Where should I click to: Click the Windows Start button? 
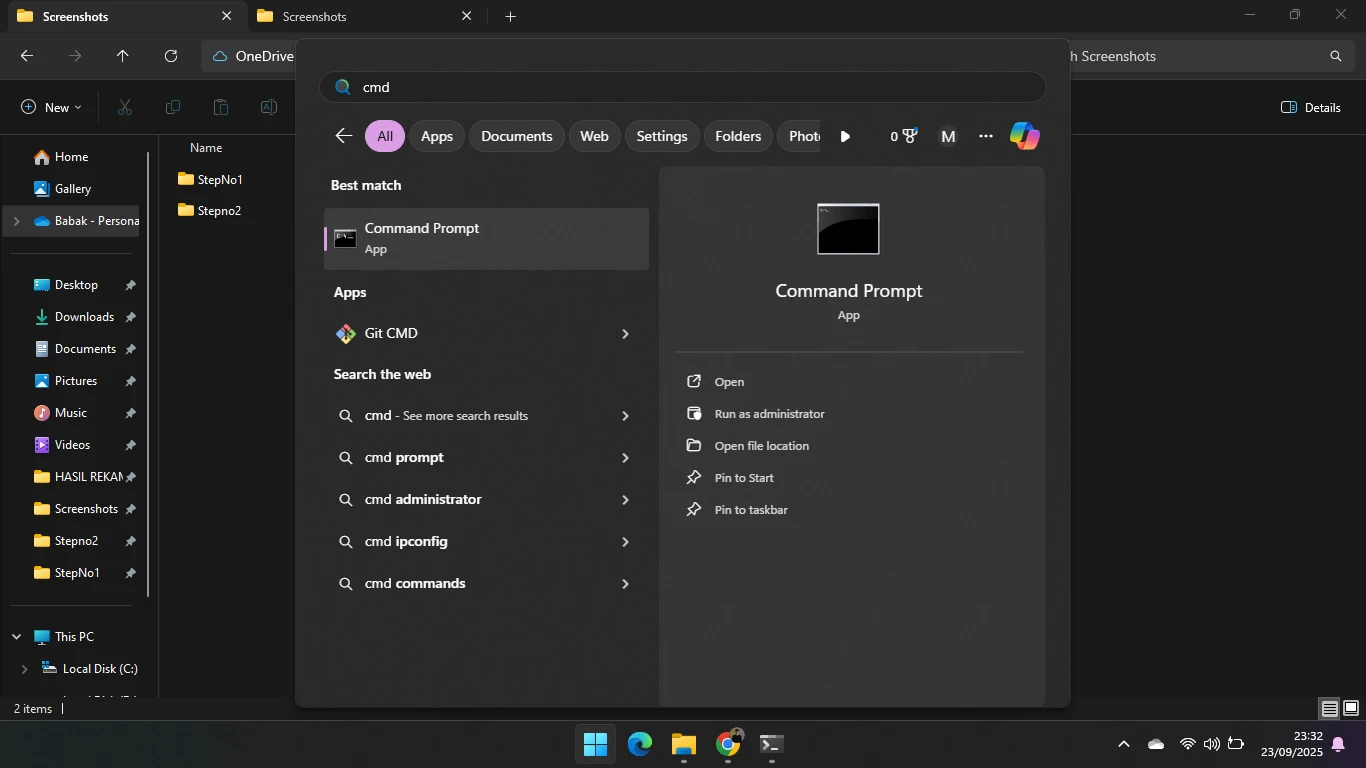595,744
